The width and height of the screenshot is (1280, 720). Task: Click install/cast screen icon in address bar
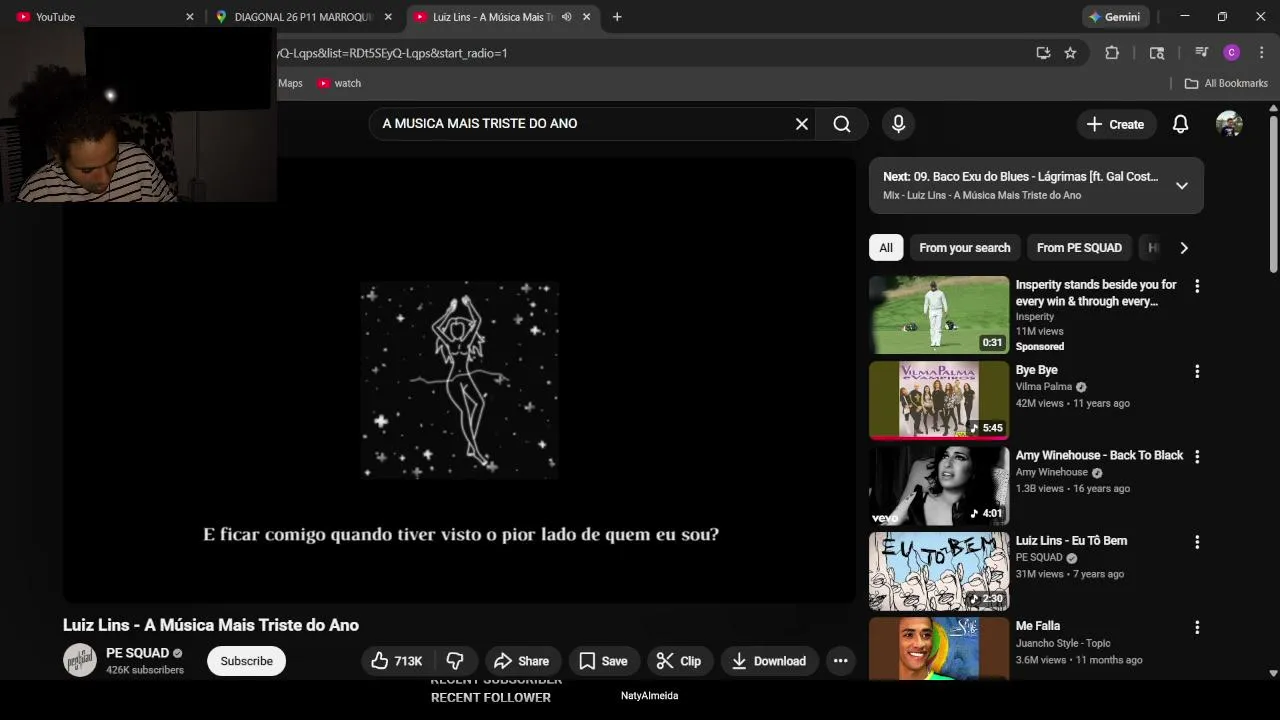[1043, 53]
